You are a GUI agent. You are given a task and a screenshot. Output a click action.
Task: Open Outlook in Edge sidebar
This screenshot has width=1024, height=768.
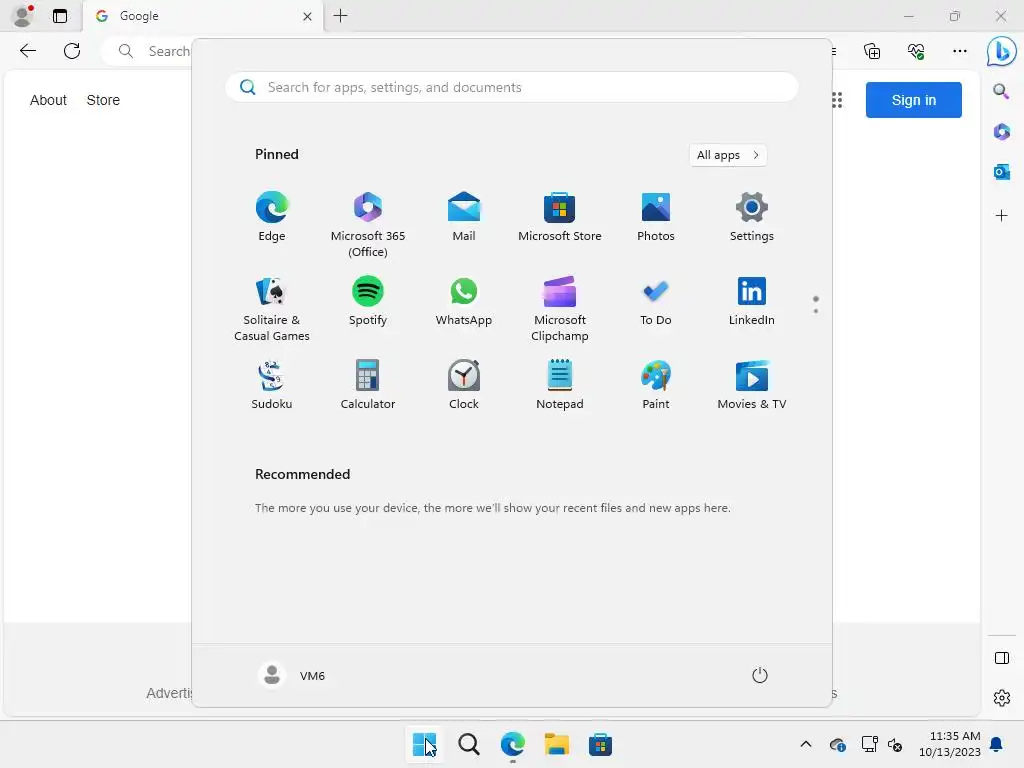[1001, 172]
